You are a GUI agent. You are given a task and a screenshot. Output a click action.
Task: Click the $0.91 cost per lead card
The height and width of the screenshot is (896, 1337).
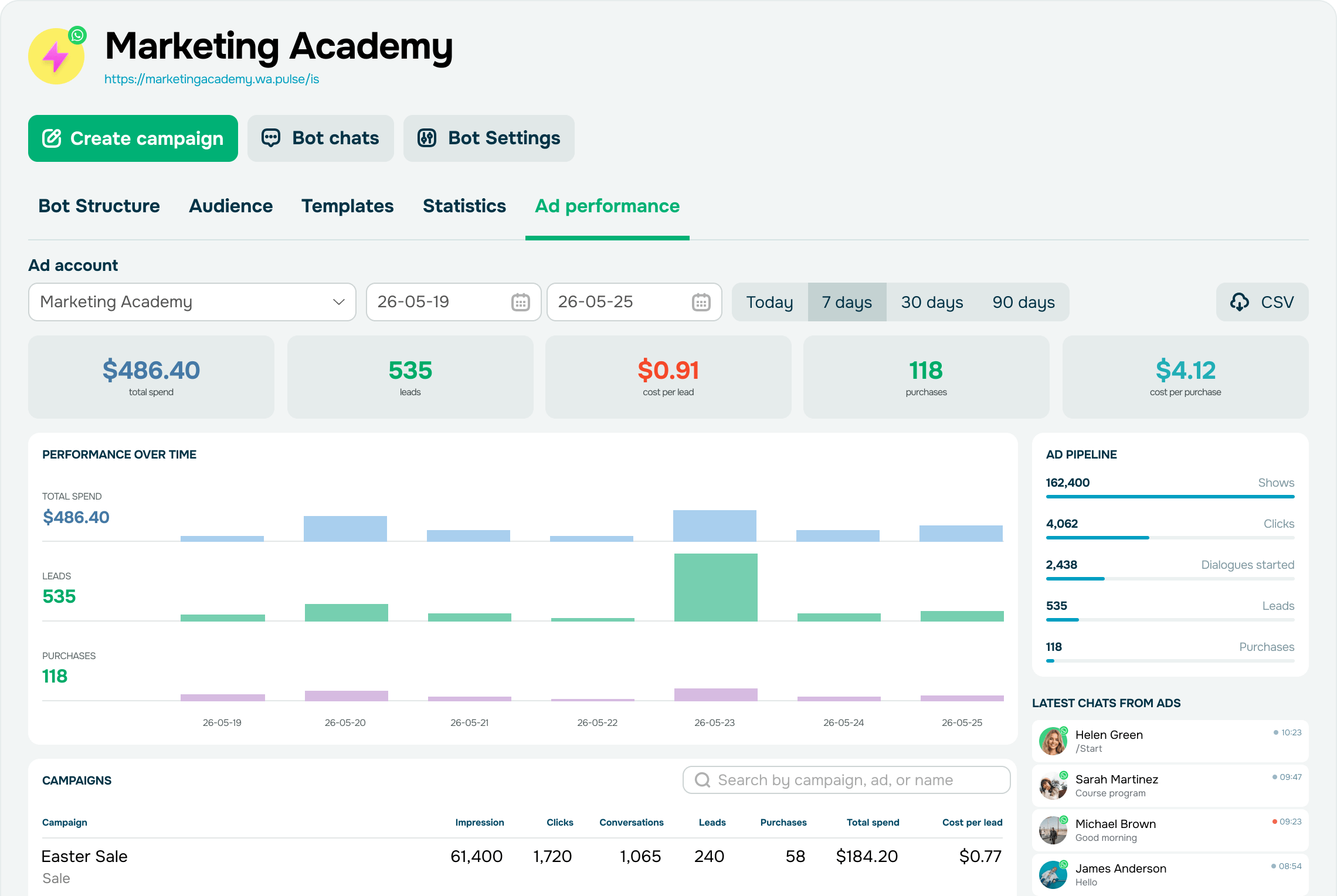click(x=668, y=377)
